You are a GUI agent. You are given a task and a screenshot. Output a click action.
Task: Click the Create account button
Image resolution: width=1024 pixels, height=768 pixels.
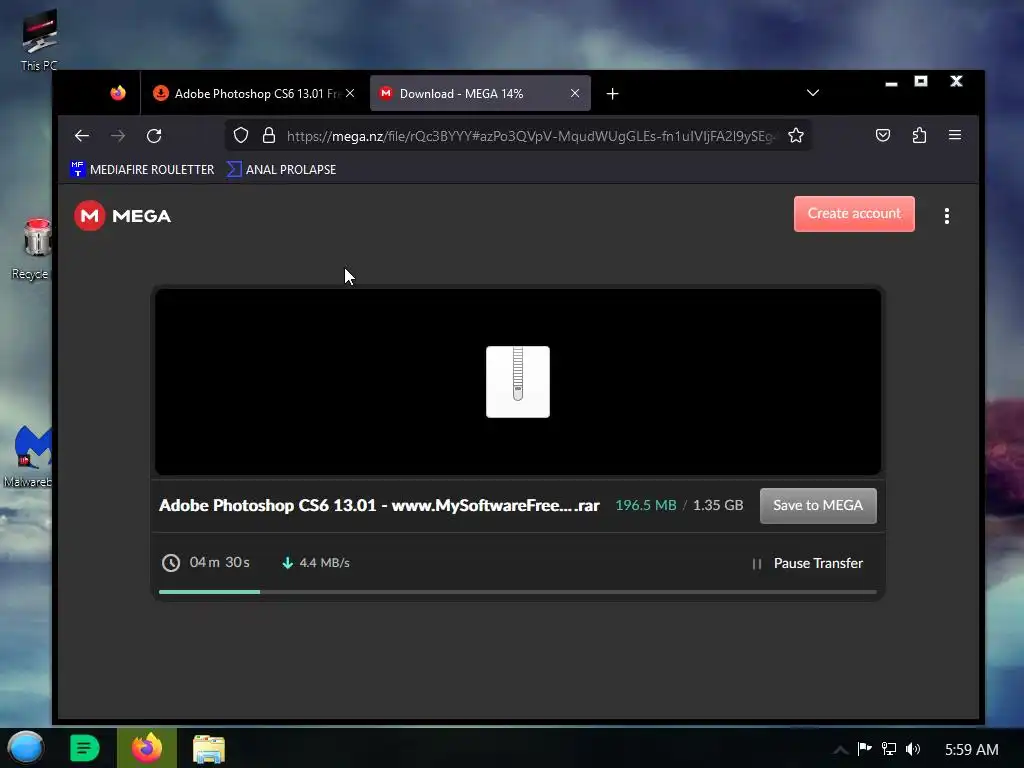click(854, 214)
